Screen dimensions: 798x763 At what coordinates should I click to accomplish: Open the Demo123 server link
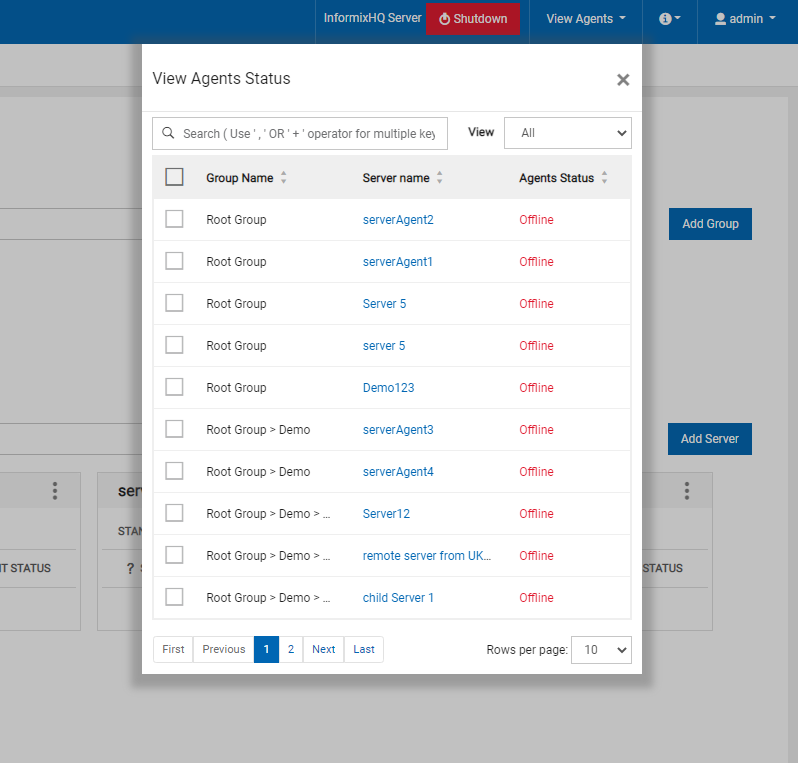click(x=388, y=388)
